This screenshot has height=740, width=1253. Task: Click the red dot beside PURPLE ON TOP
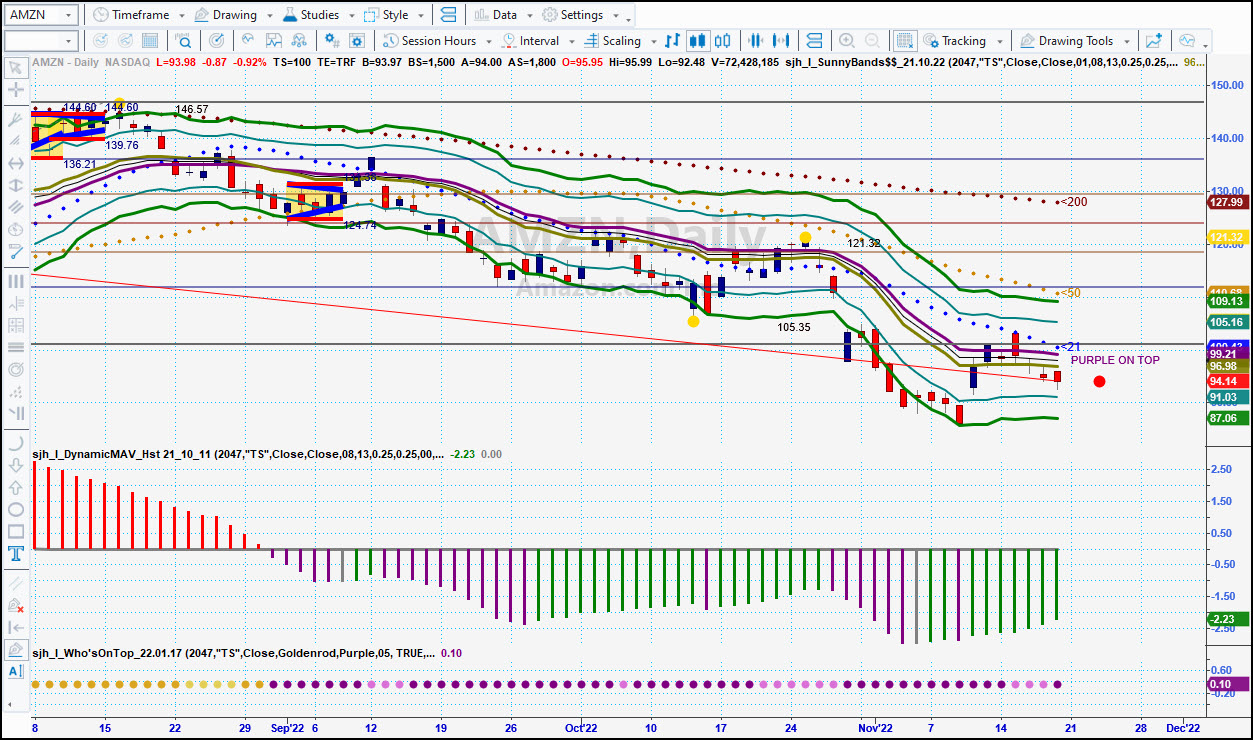(1099, 381)
